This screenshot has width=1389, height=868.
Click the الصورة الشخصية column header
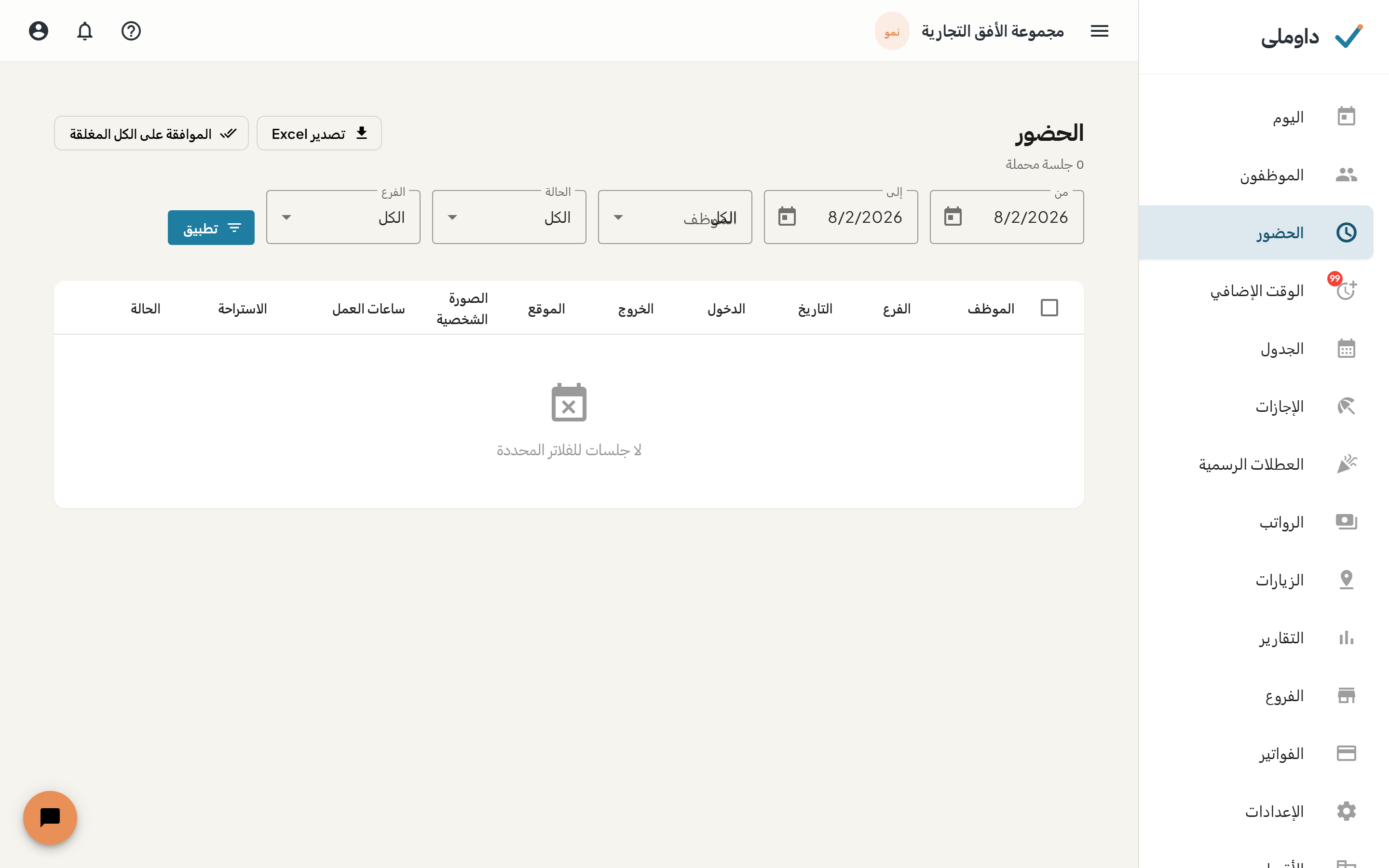462,308
